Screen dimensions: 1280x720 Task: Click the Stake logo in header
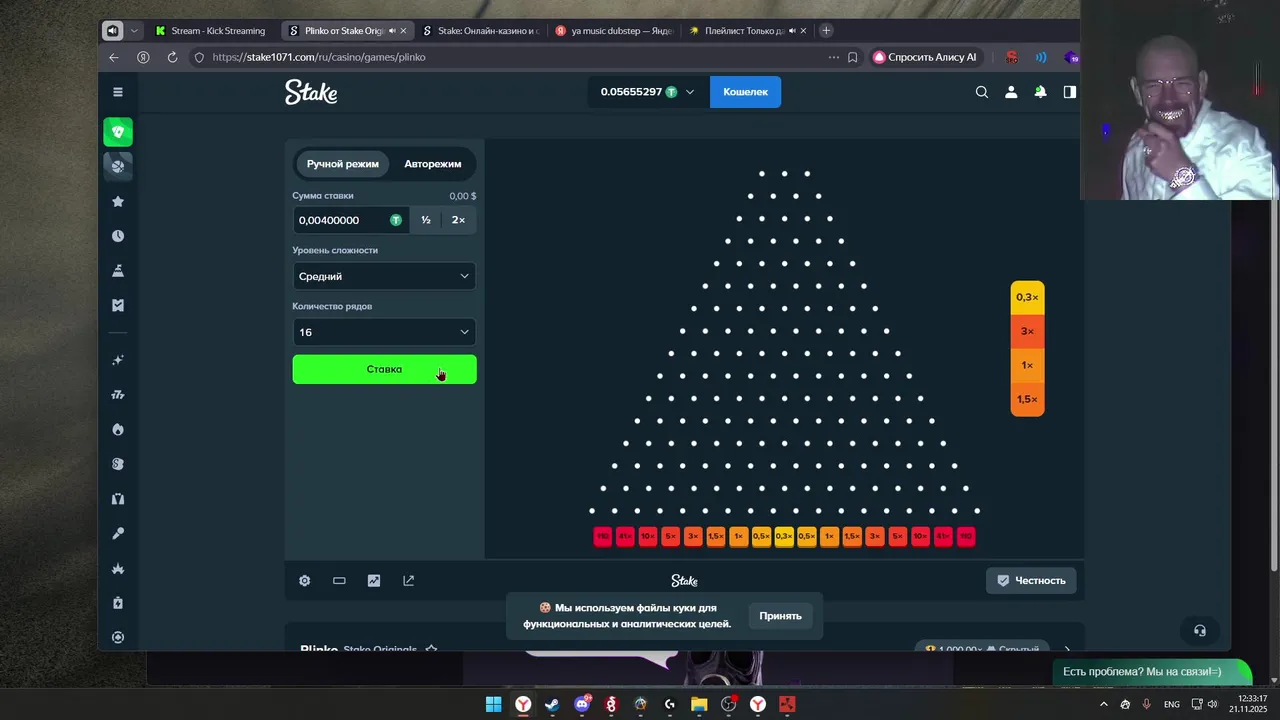(311, 92)
